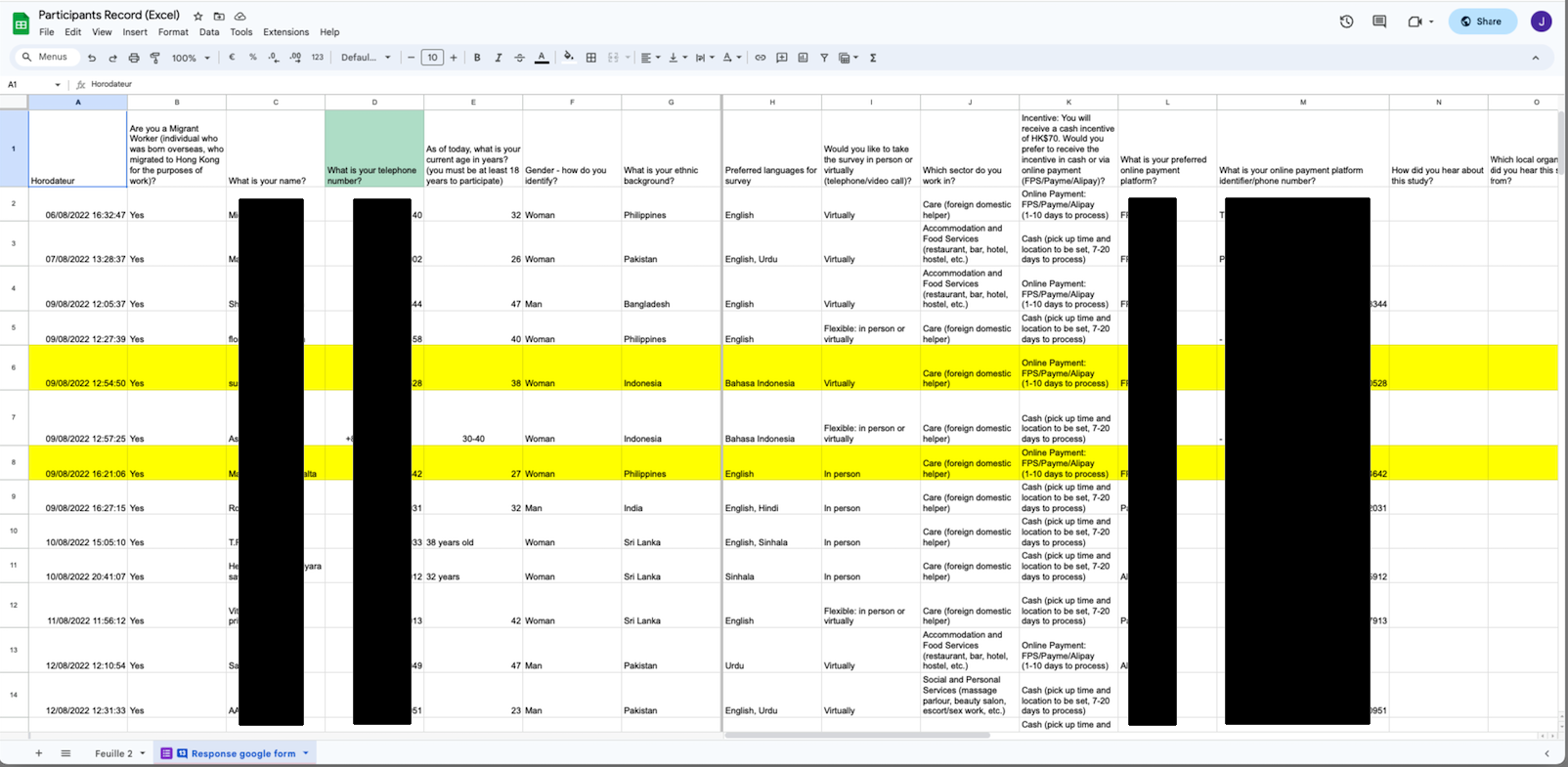Open the user account avatar J
1568x767 pixels.
(x=1542, y=21)
